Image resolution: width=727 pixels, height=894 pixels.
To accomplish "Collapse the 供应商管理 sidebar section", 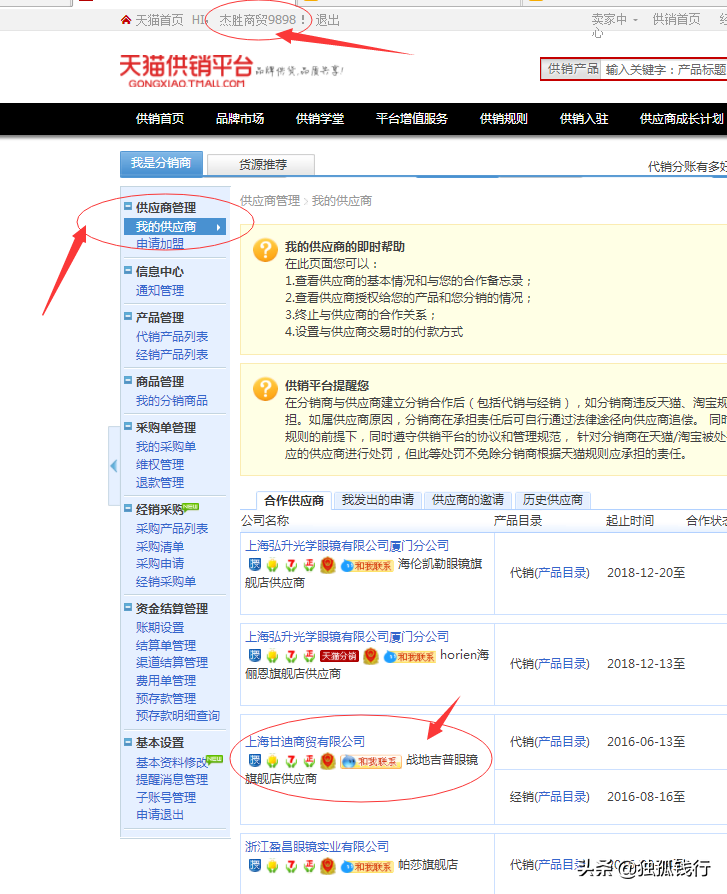I will pos(128,206).
